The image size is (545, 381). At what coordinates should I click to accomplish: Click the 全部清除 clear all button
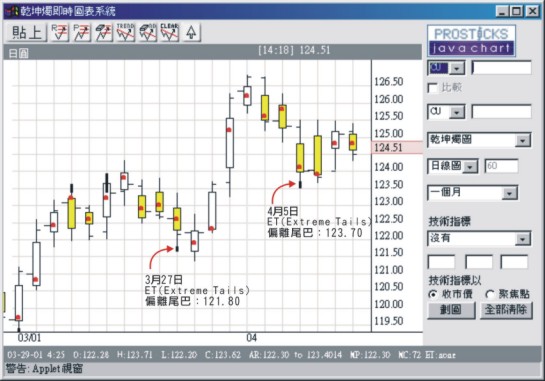(506, 310)
